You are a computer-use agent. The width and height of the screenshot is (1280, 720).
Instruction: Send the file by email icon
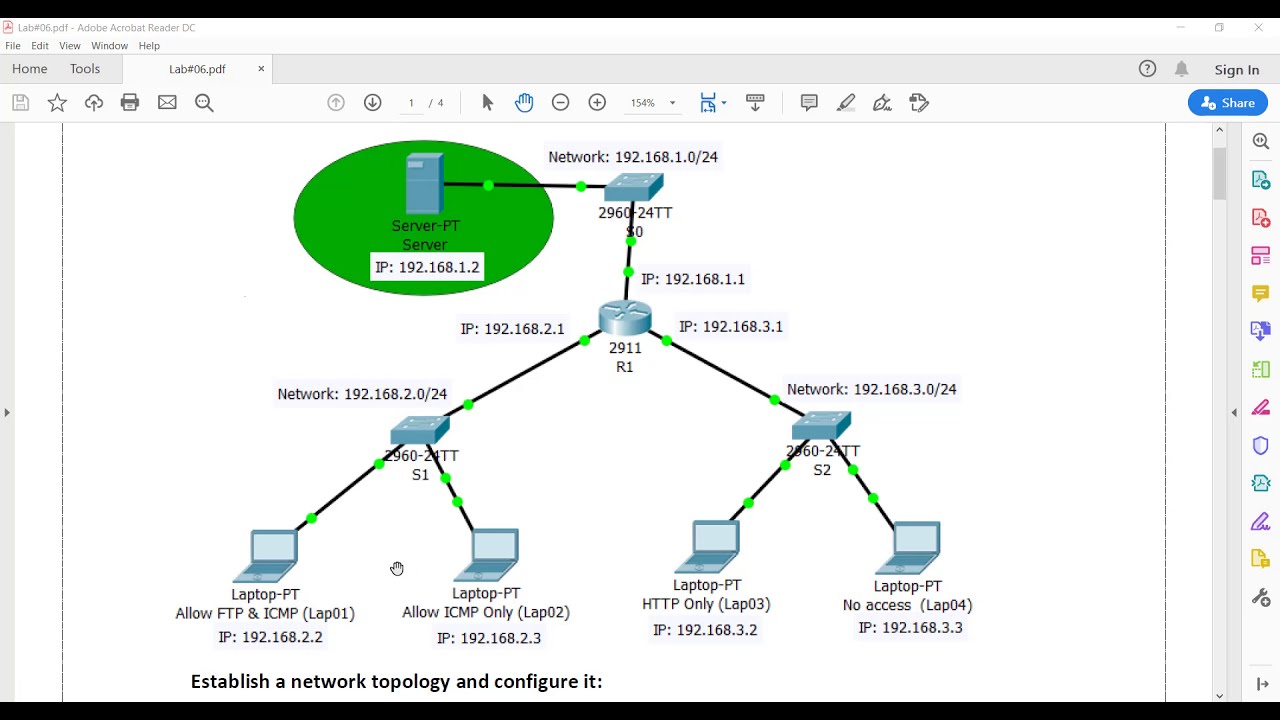(x=167, y=102)
